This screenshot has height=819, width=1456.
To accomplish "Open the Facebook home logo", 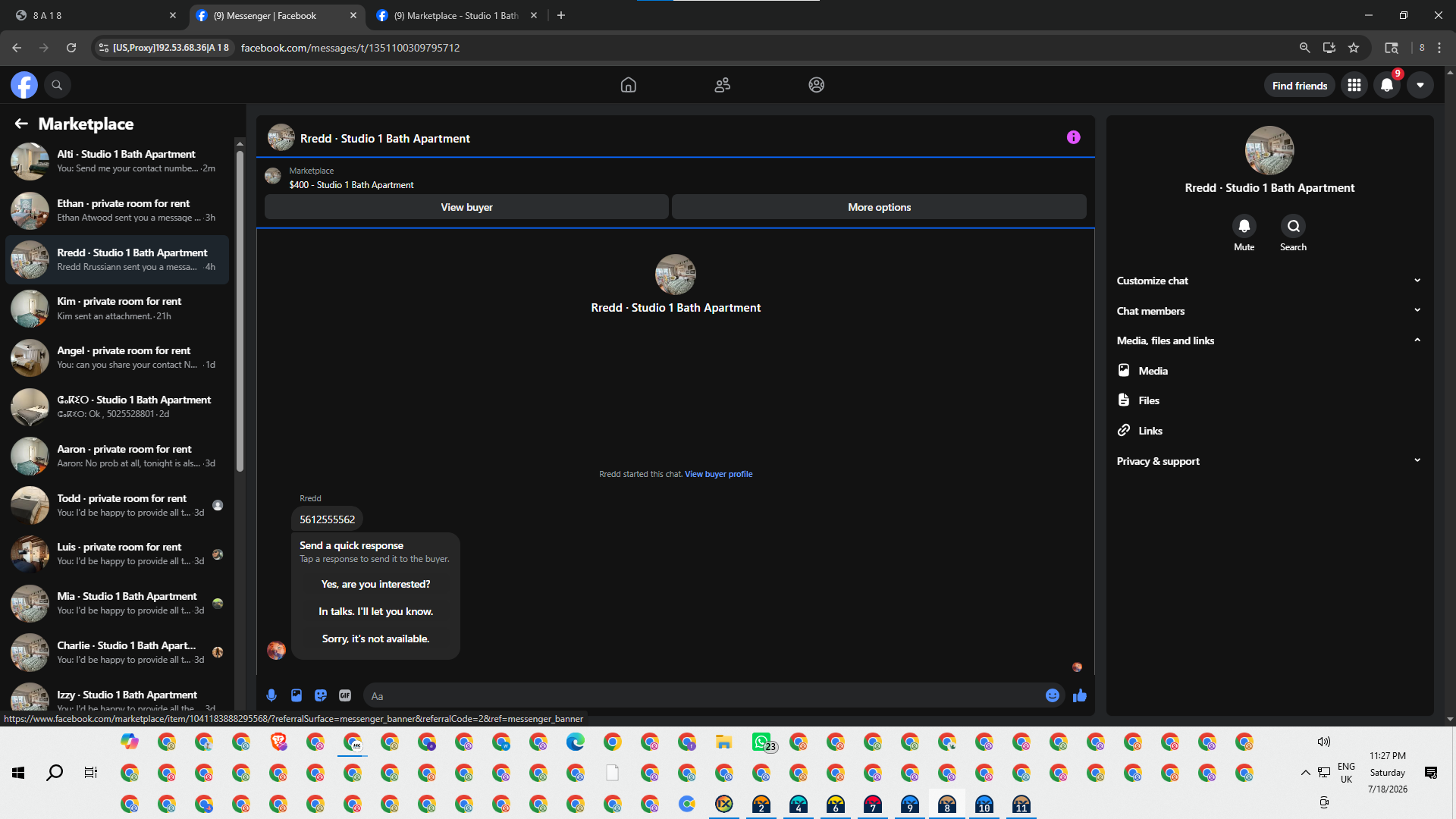I will click(x=24, y=85).
